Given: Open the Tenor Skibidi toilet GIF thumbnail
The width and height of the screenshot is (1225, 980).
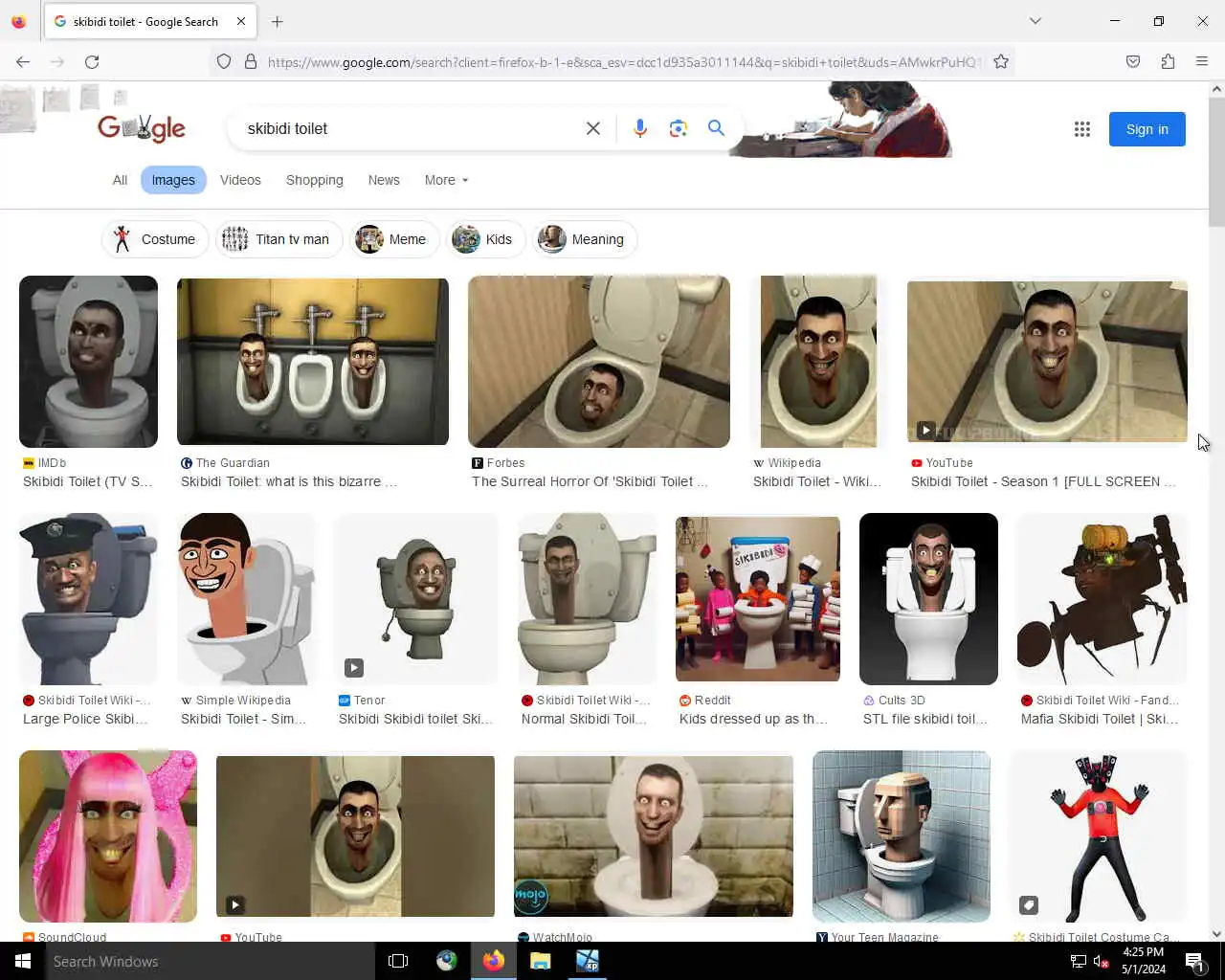Looking at the screenshot, I should (416, 599).
